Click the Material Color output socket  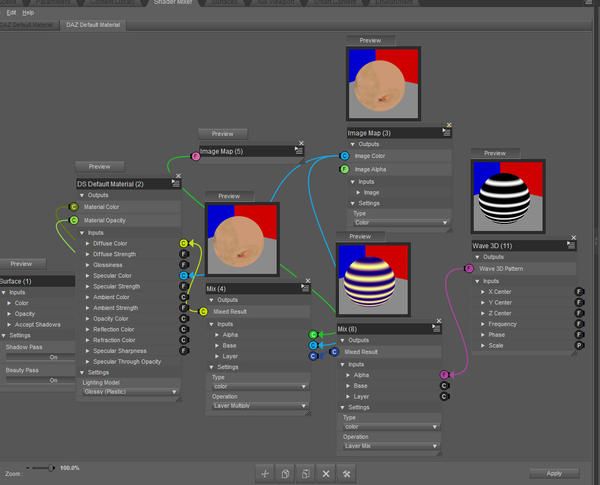pyautogui.click(x=73, y=207)
